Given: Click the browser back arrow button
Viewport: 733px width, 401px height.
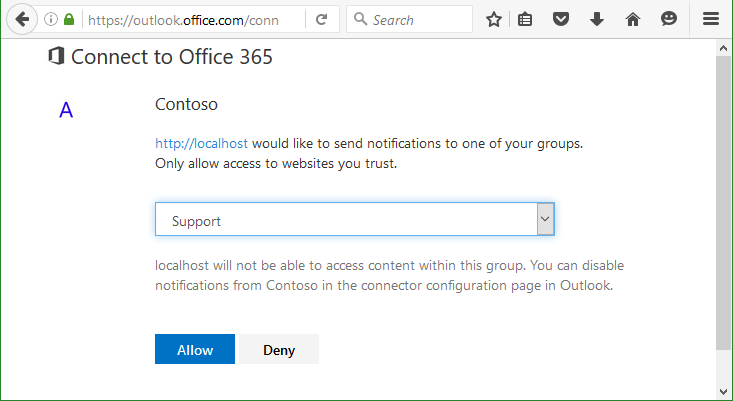Looking at the screenshot, I should coord(21,19).
